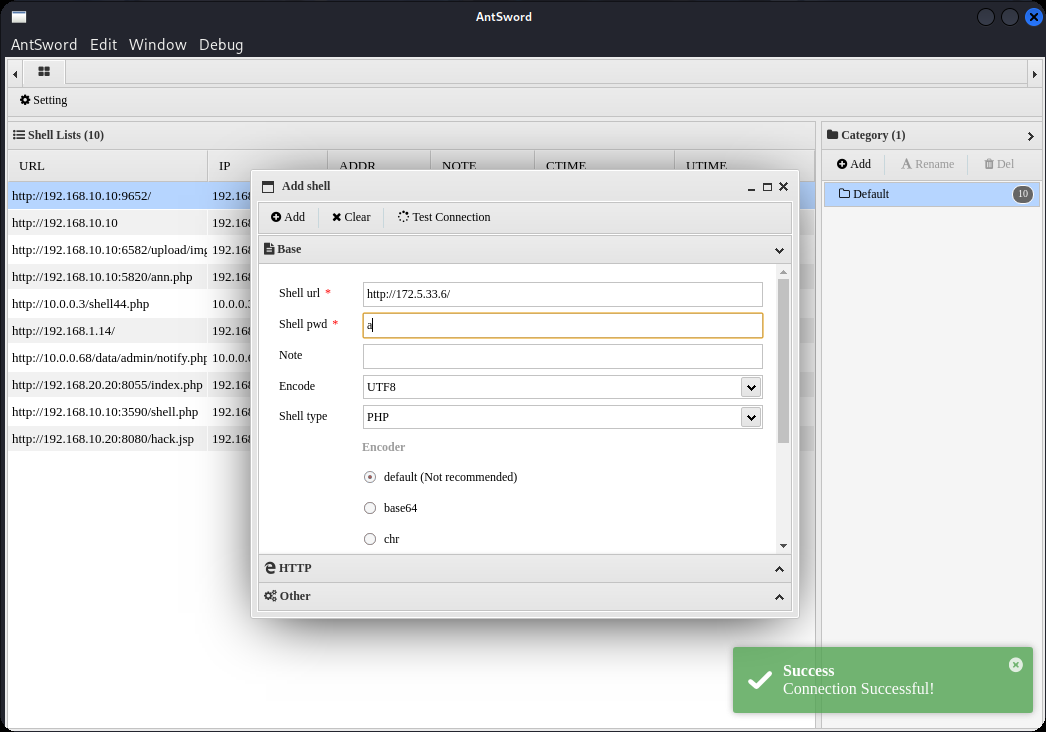Click Add in the Add shell toolbar
Image resolution: width=1046 pixels, height=732 pixels.
point(288,217)
